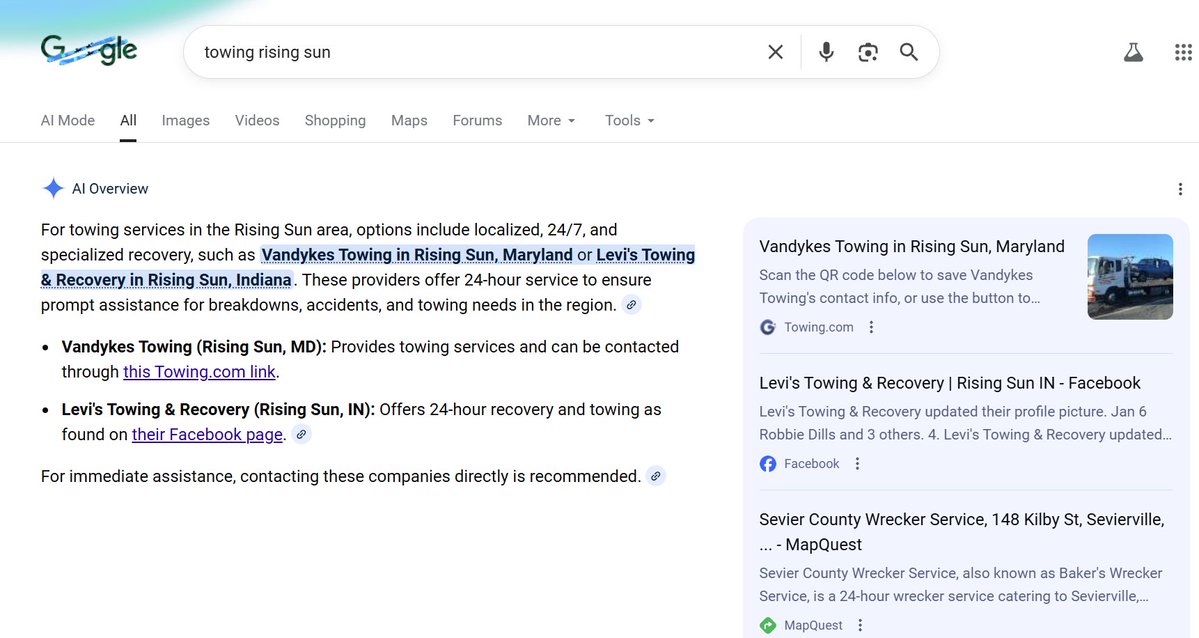Click the link chip after the AI Overview paragraph
Image resolution: width=1199 pixels, height=638 pixels.
click(x=631, y=306)
